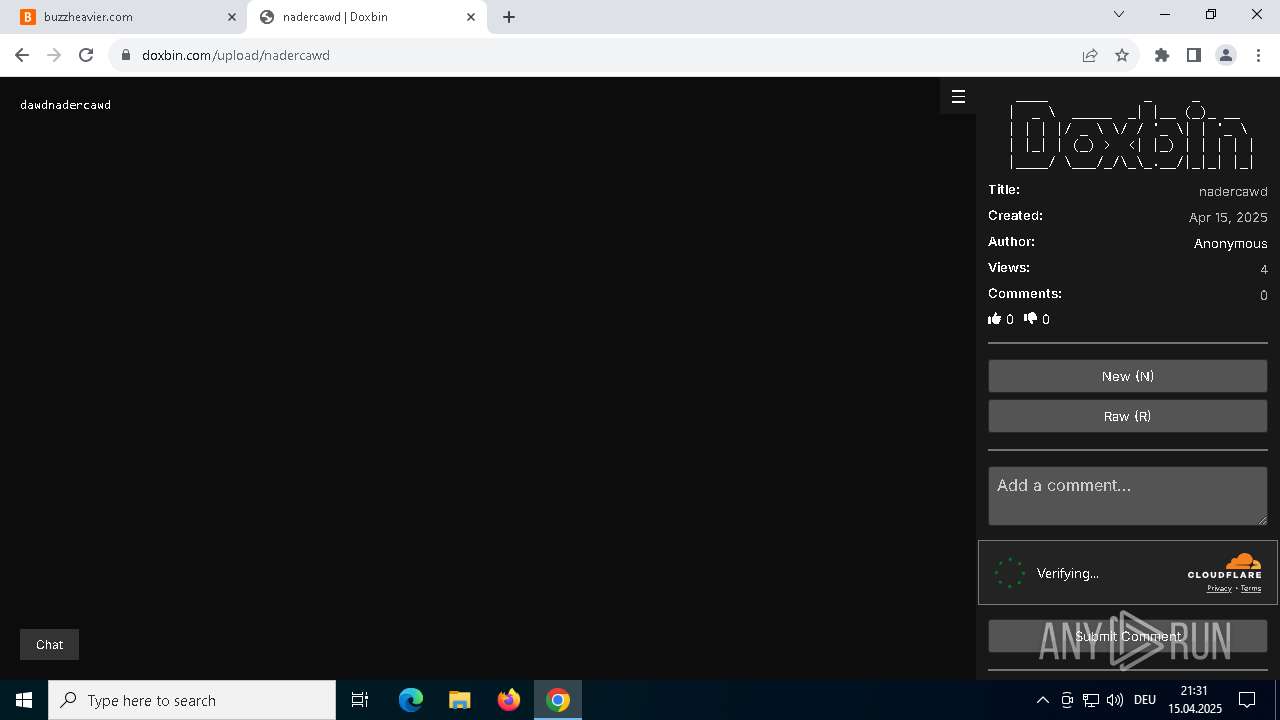Show hidden system tray icons
Screen dimensions: 1280x720
click(1042, 700)
